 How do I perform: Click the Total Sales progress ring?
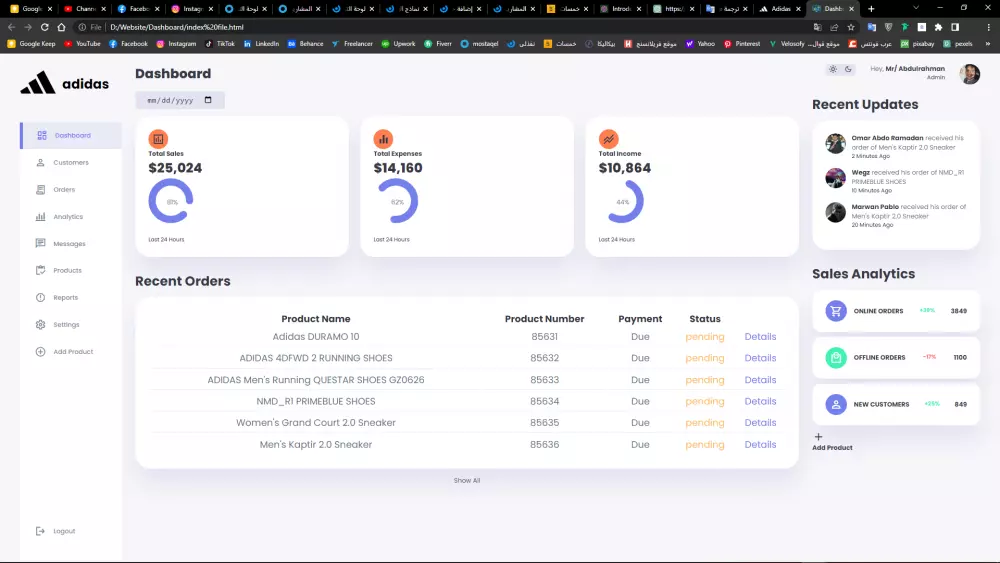[171, 201]
